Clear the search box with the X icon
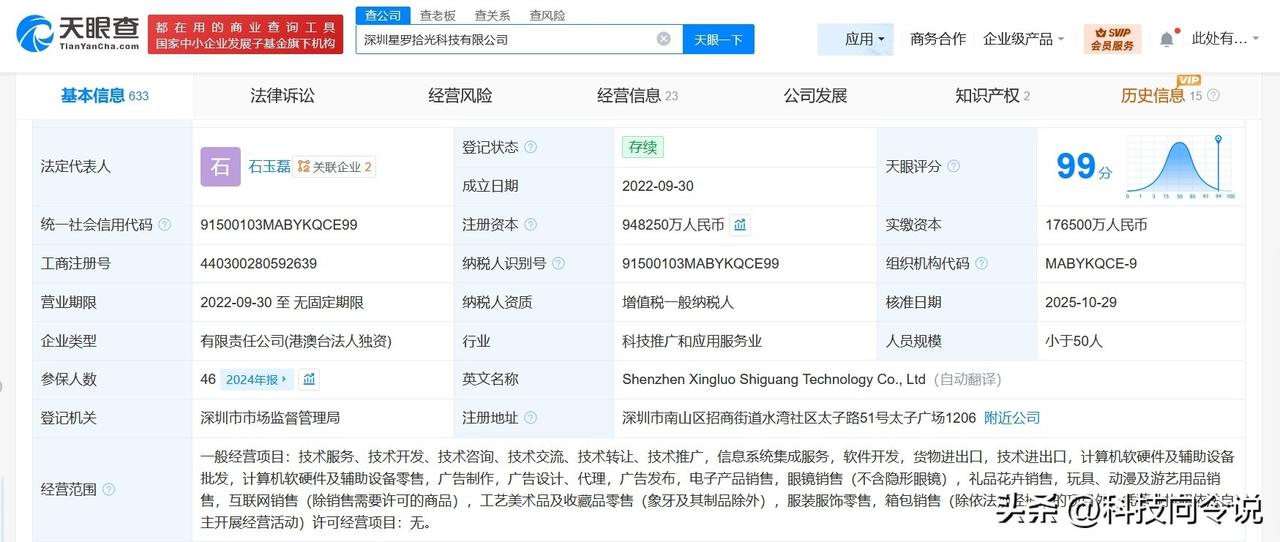 [664, 39]
